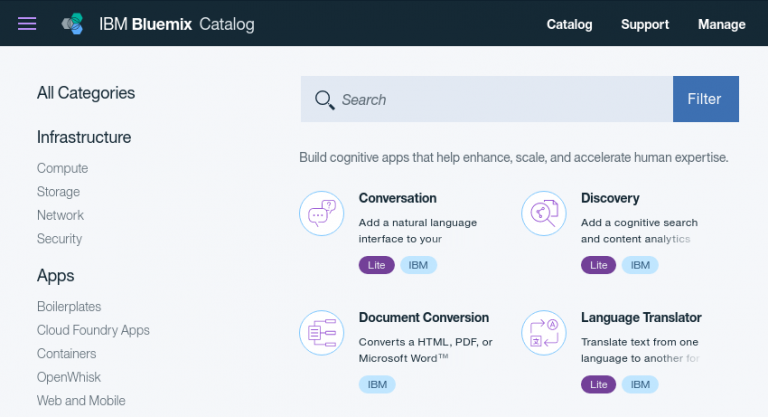Open the Storage category
The height and width of the screenshot is (417, 768).
coord(58,192)
